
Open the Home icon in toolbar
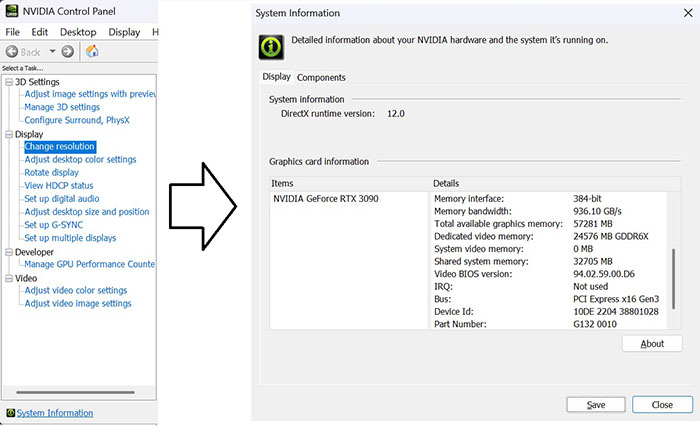point(92,51)
